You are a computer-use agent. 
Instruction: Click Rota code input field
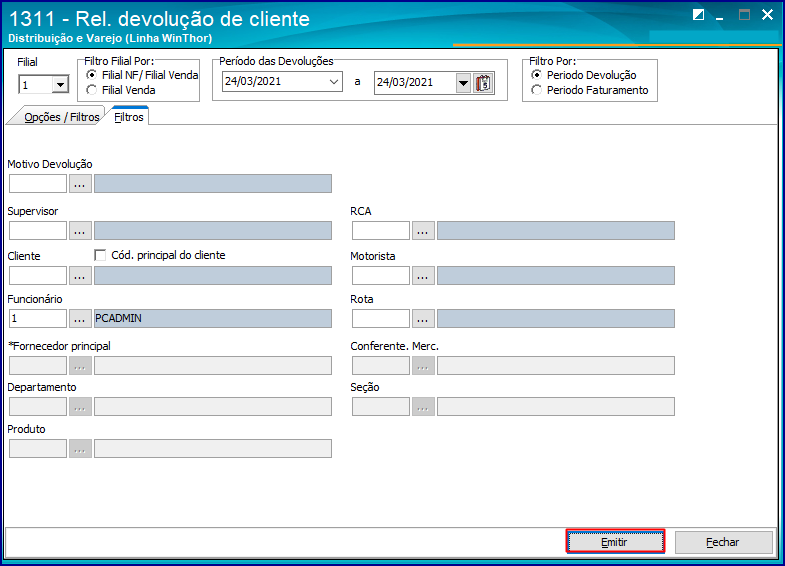(381, 319)
